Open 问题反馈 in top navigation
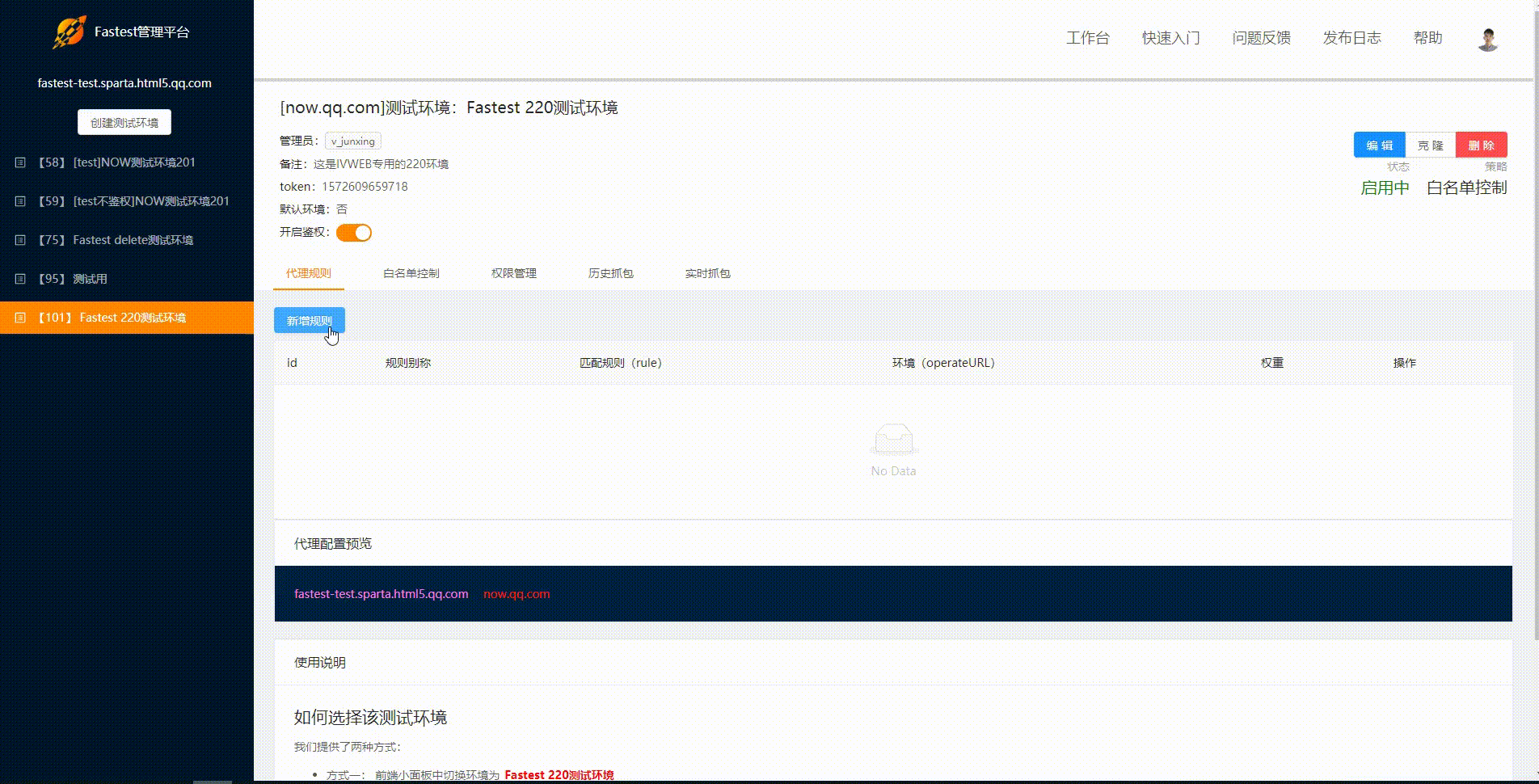Image resolution: width=1539 pixels, height=784 pixels. pyautogui.click(x=1262, y=38)
